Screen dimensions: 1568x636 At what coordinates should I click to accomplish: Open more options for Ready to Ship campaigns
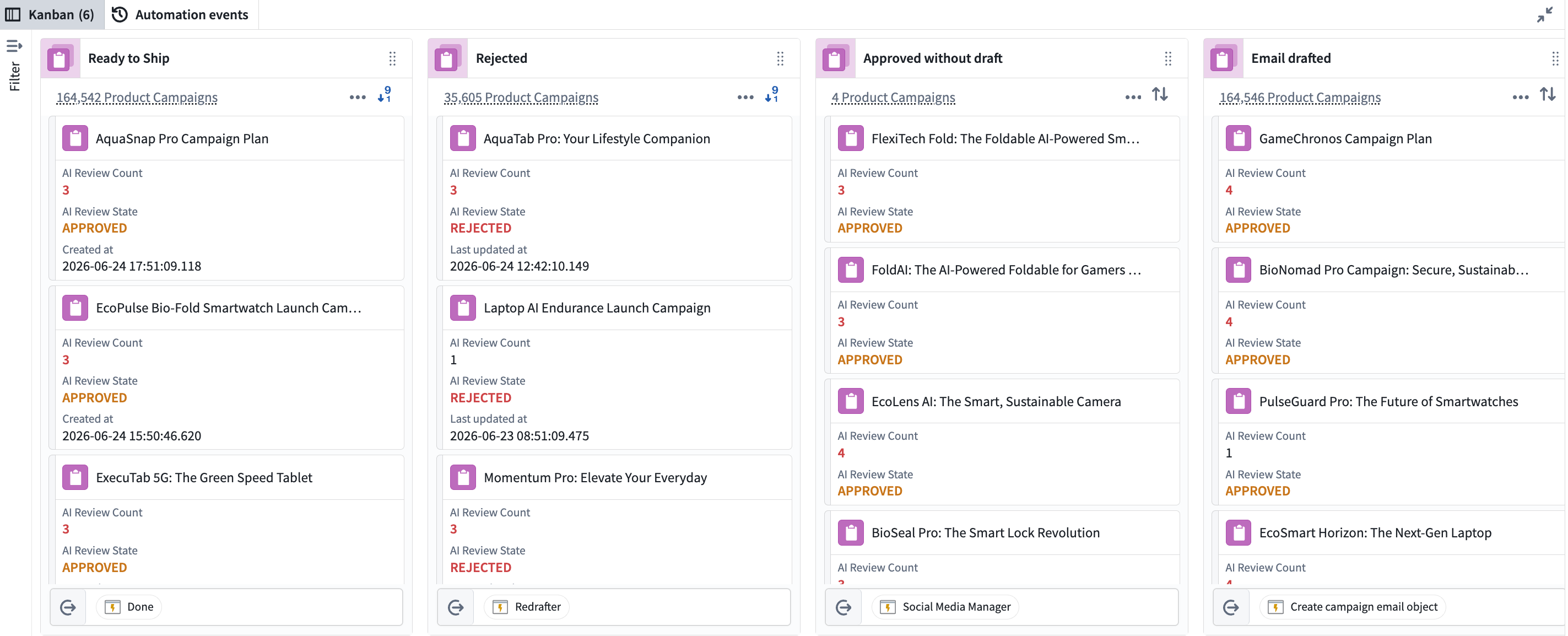pyautogui.click(x=358, y=98)
